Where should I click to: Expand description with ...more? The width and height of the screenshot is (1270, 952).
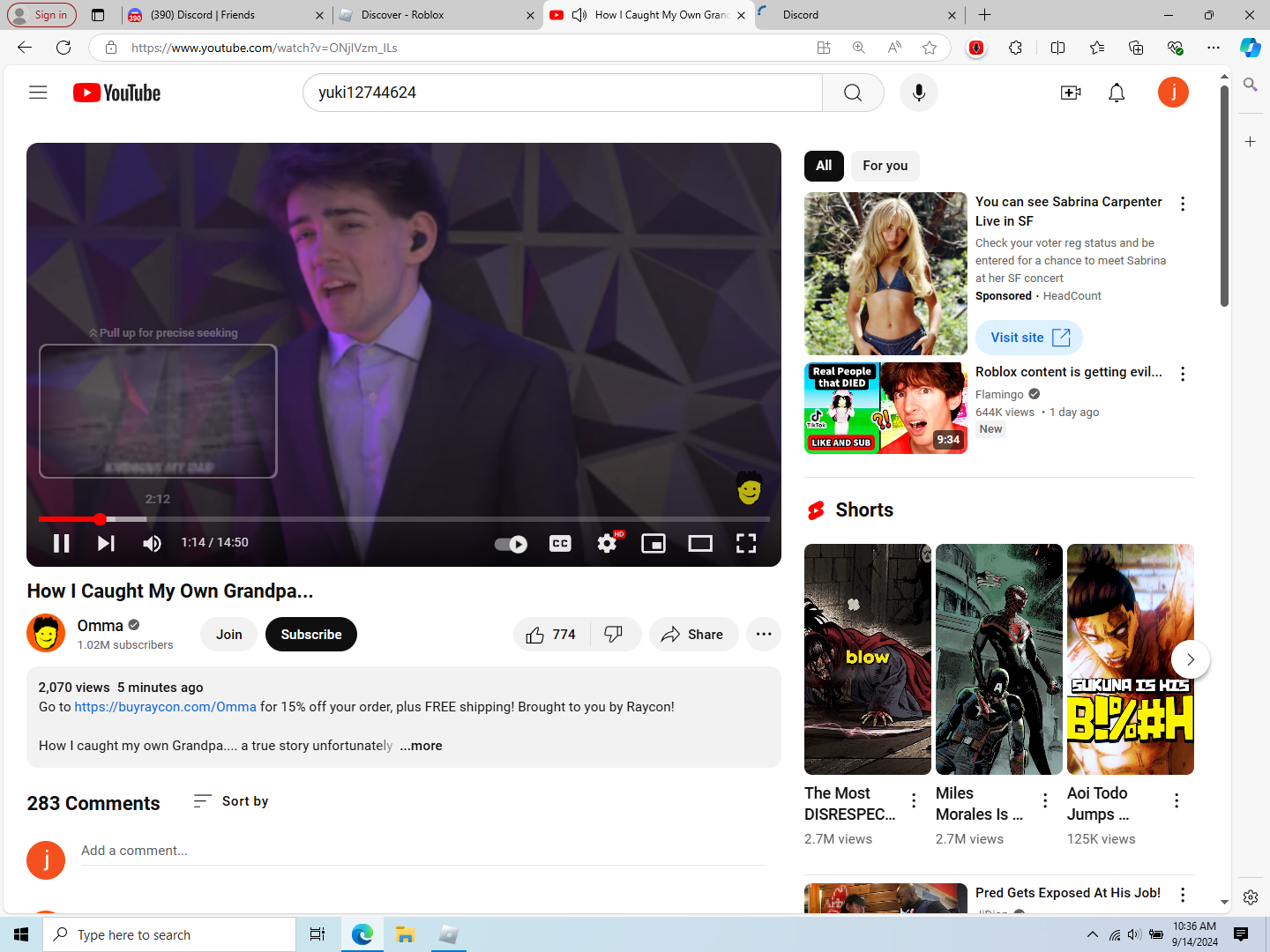pyautogui.click(x=421, y=746)
